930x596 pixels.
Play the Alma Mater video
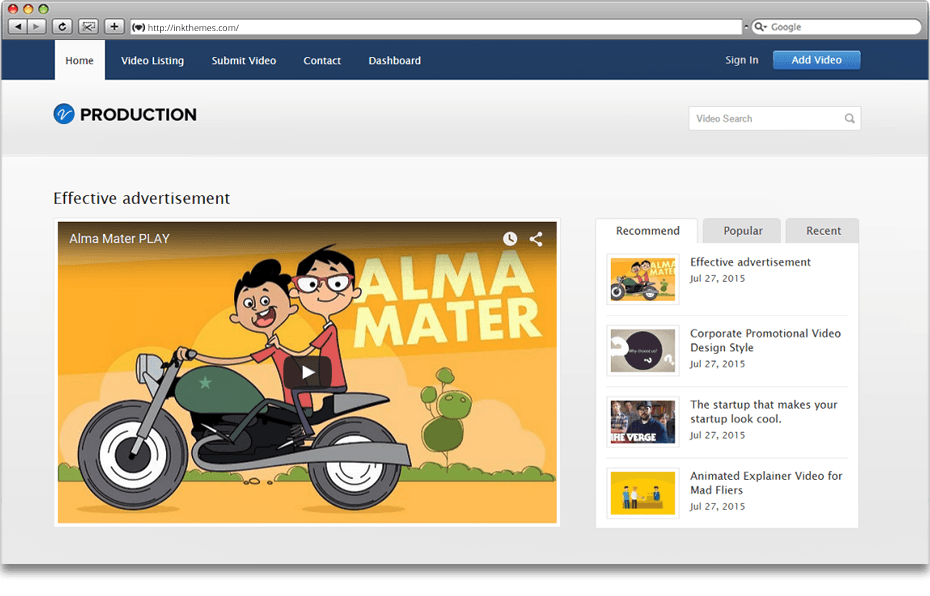pos(307,372)
